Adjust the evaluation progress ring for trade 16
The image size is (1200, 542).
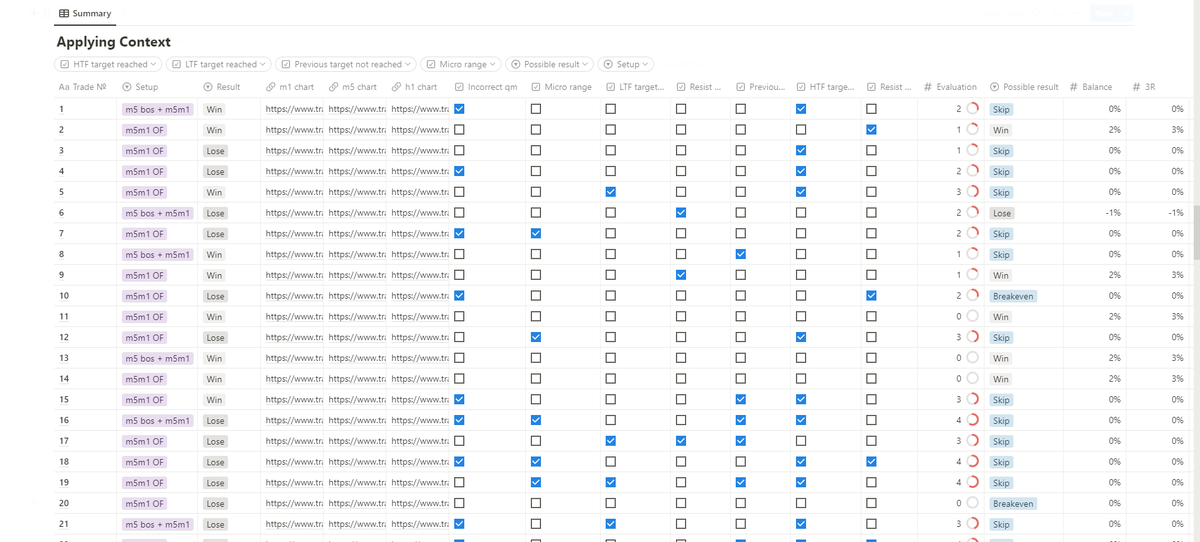point(972,420)
